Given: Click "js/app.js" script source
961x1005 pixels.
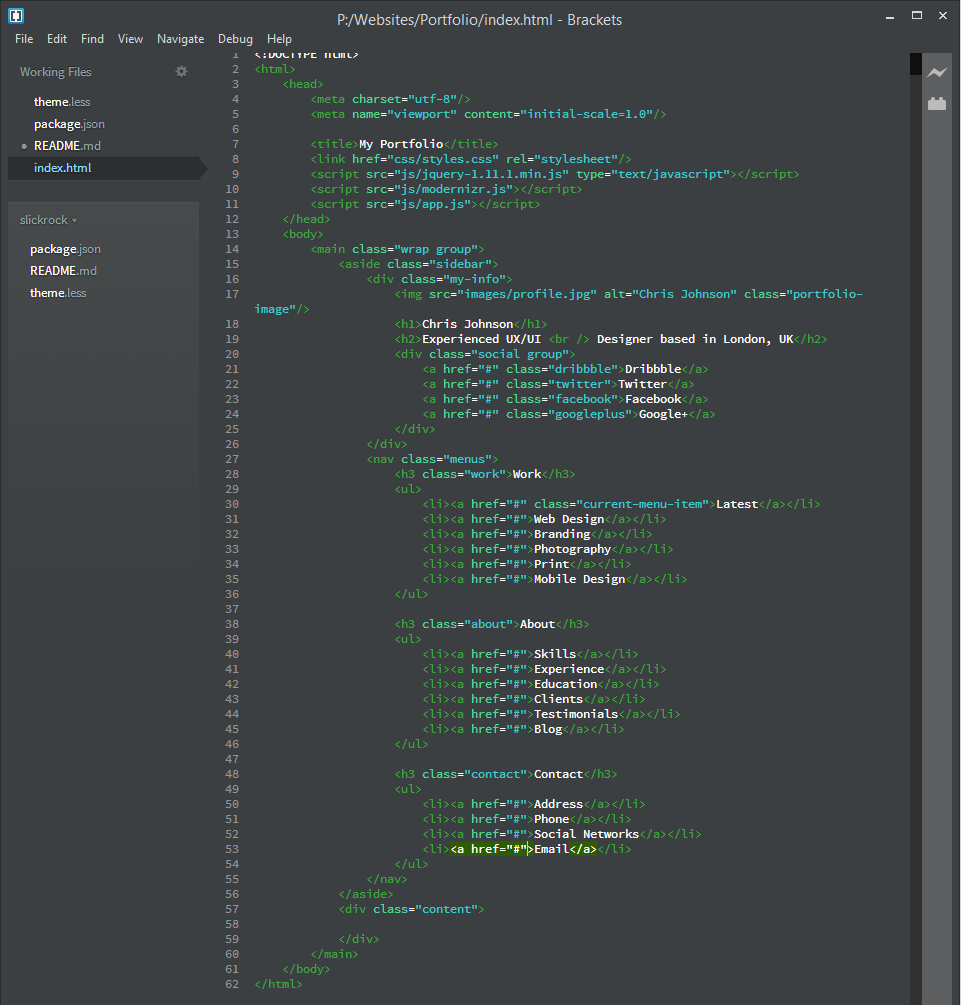Looking at the screenshot, I should click(x=432, y=204).
